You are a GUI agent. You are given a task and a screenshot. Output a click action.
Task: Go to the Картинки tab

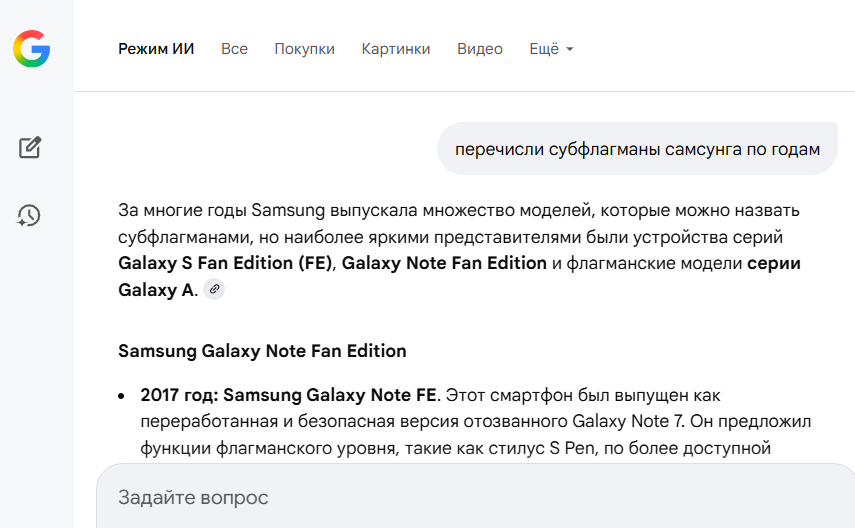[396, 49]
